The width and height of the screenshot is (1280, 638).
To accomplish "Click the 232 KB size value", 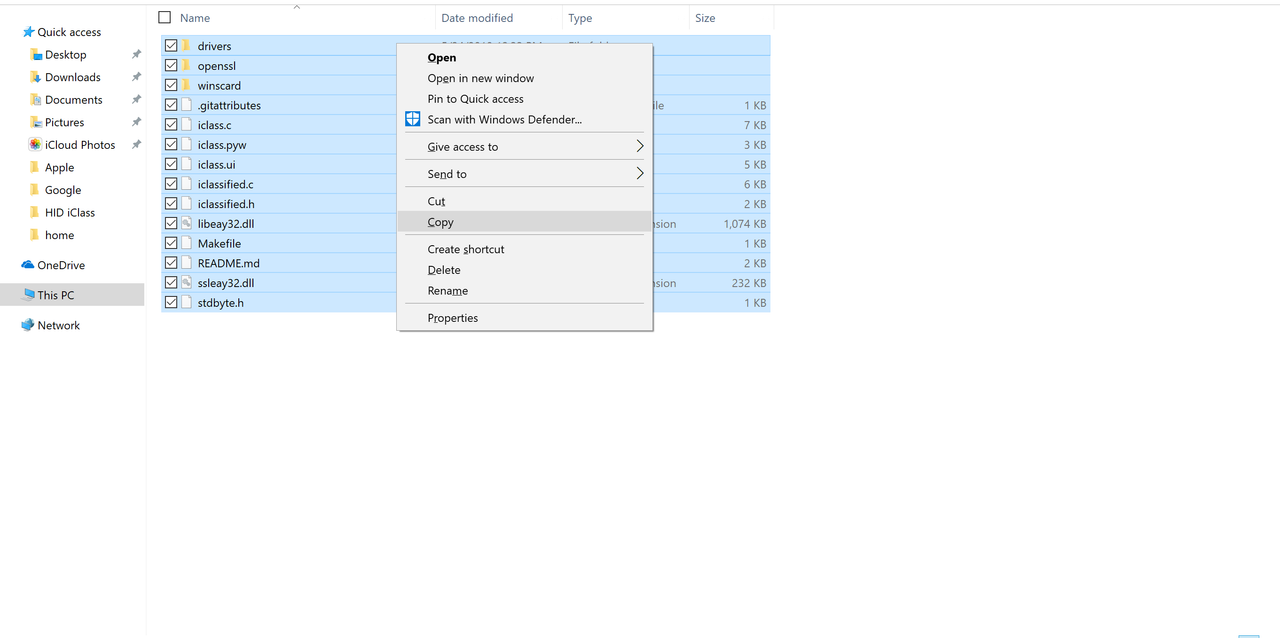I will point(749,283).
